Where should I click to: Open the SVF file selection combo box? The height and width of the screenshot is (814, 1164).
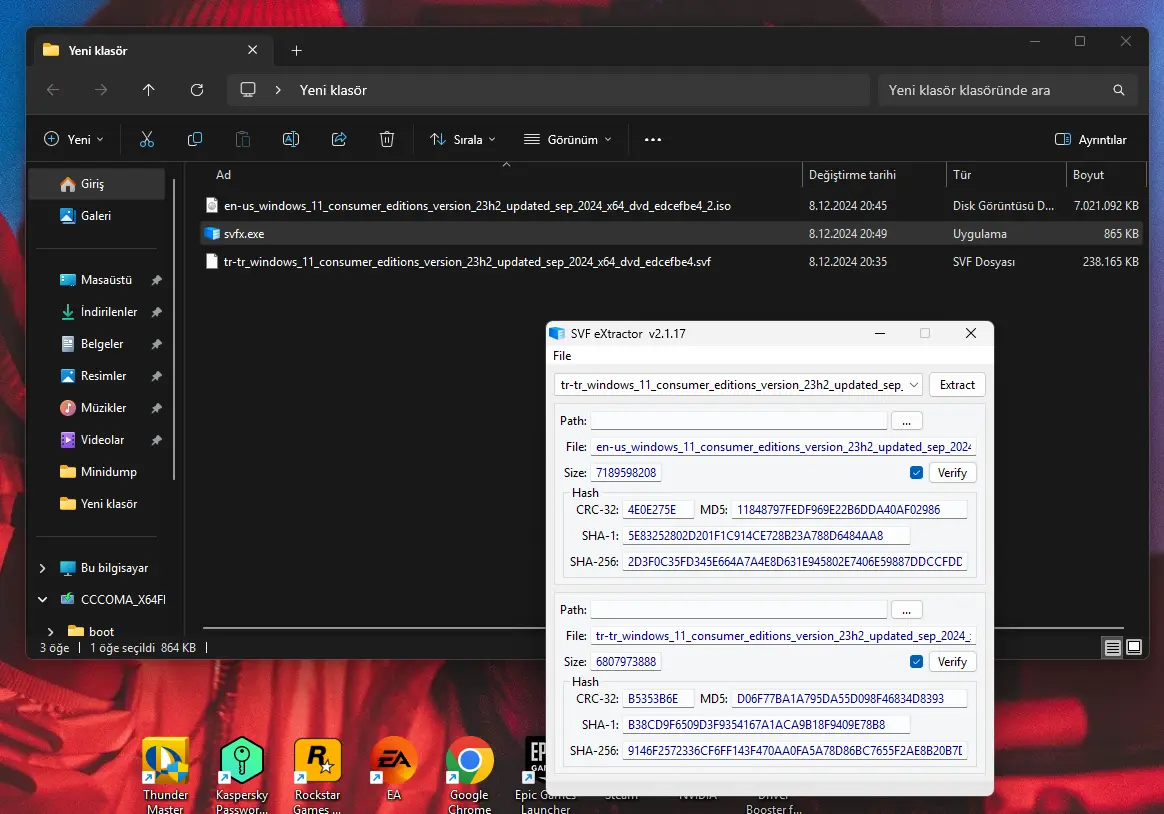738,384
